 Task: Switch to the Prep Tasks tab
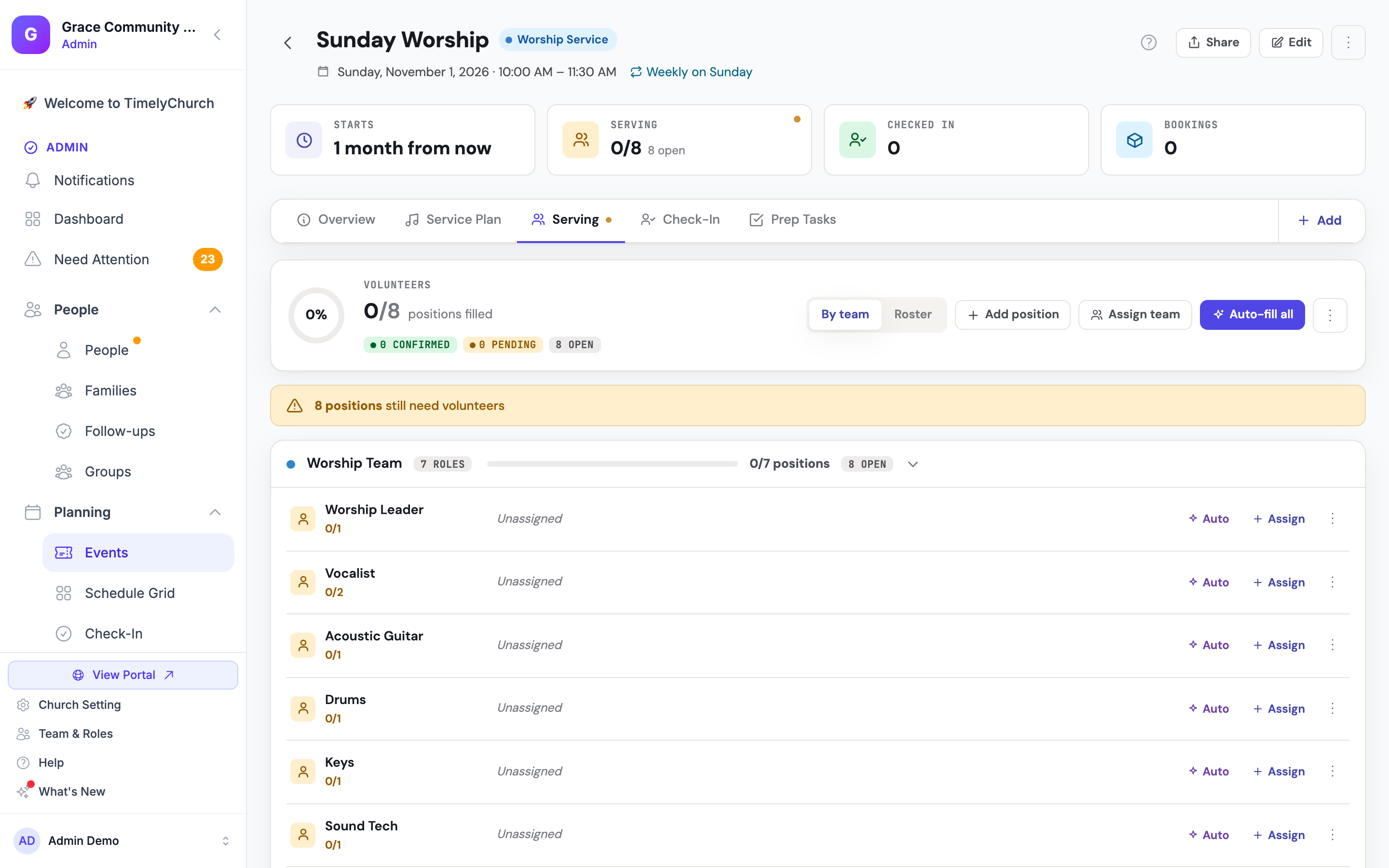tap(793, 220)
